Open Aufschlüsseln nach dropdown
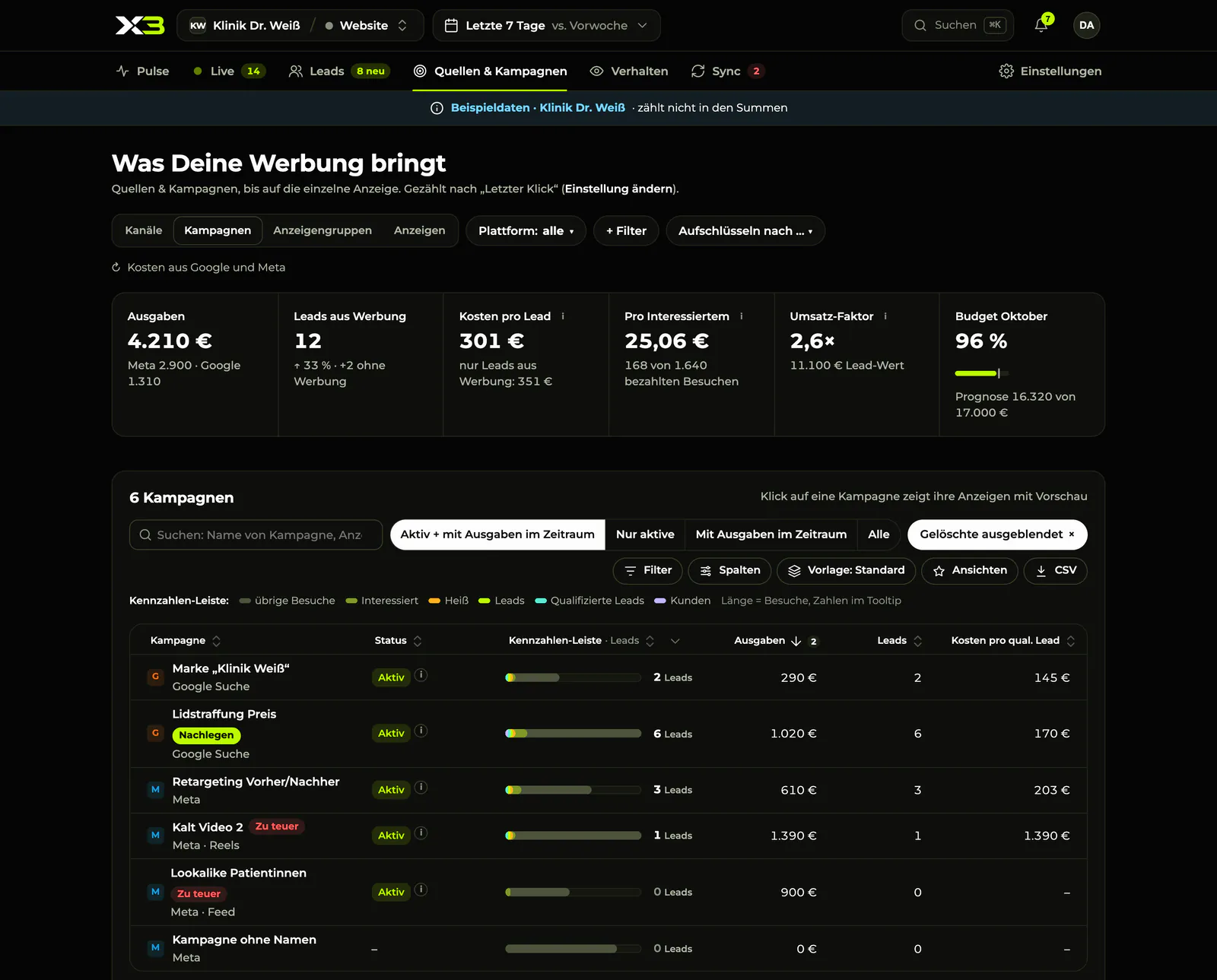Image resolution: width=1217 pixels, height=980 pixels. pos(745,231)
